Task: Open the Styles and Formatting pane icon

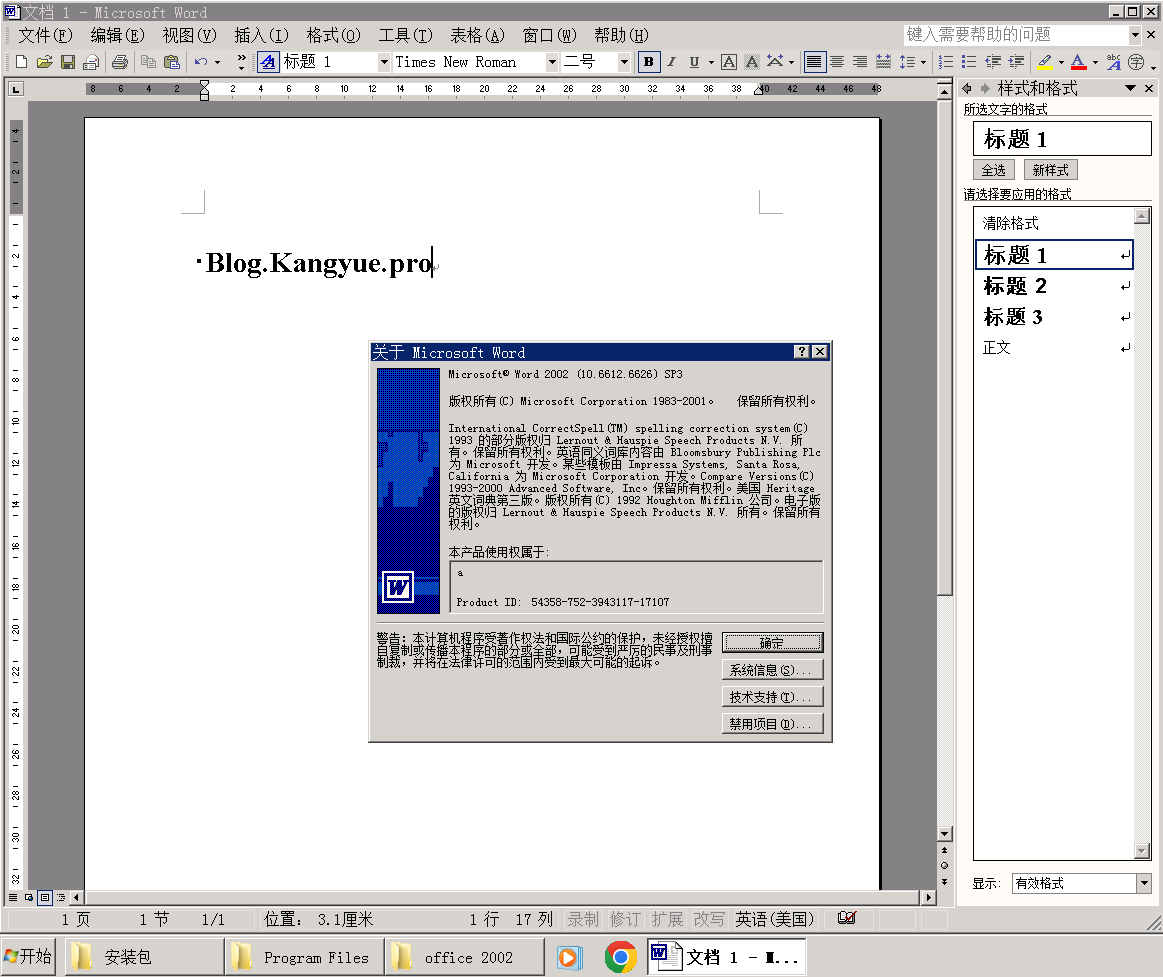Action: point(268,62)
